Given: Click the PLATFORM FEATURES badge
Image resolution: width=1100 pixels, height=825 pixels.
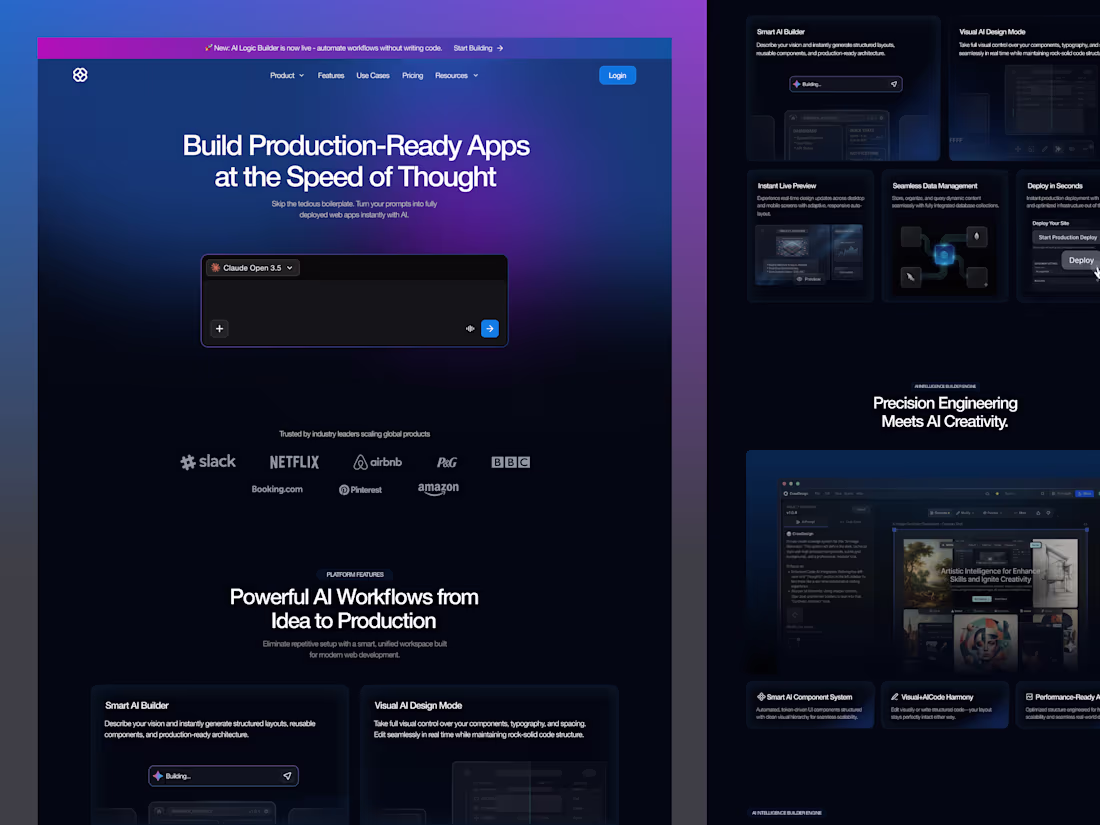Looking at the screenshot, I should click(355, 575).
